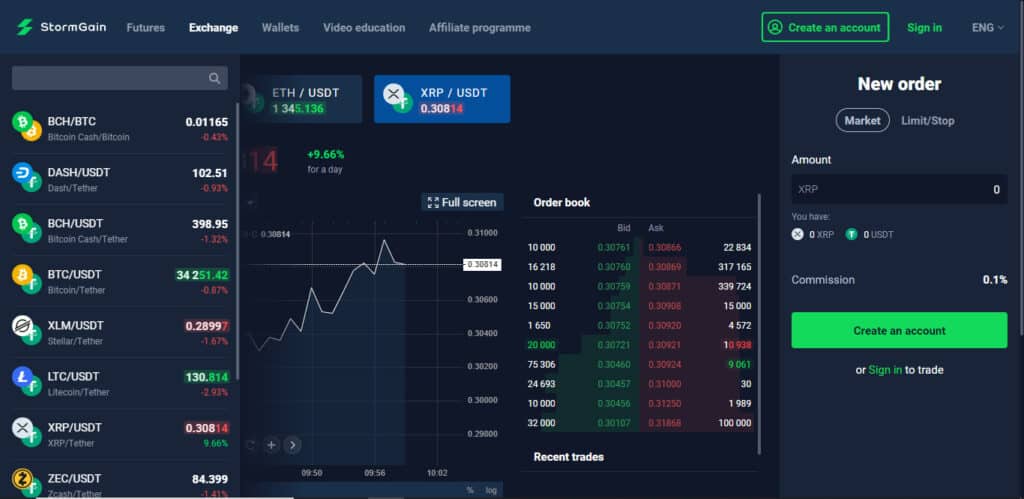Screen dimensions: 1024x499
Task: Select BCH/USDT price 398.95
Action: pyautogui.click(x=210, y=224)
